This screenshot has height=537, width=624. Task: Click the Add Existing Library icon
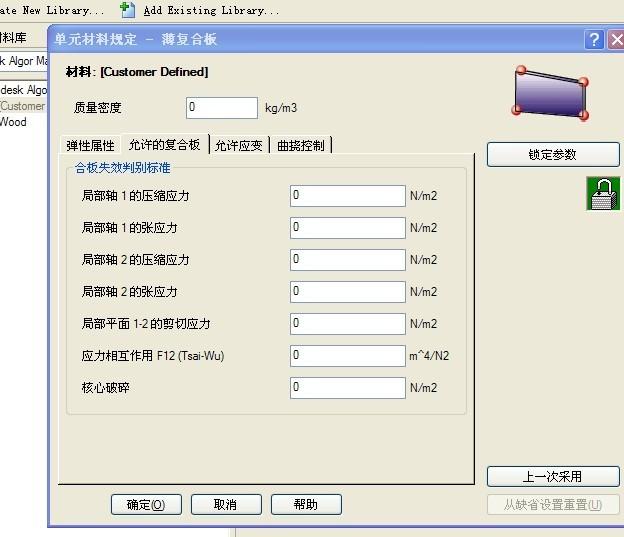click(x=127, y=10)
